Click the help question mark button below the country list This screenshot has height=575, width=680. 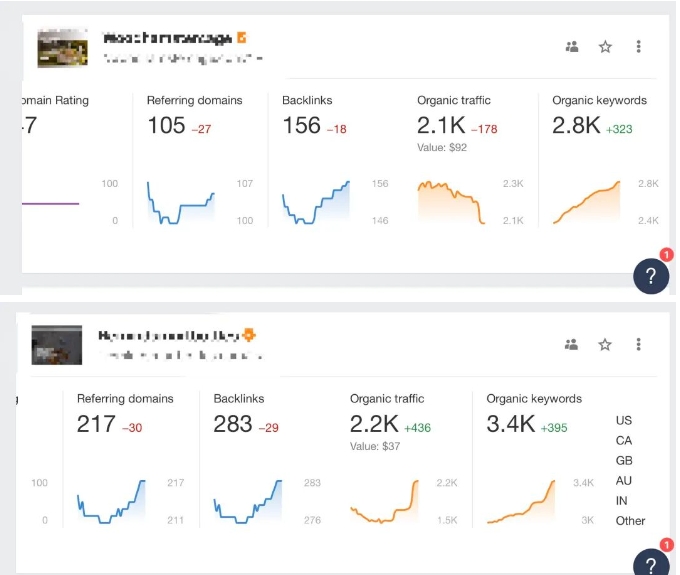point(651,565)
